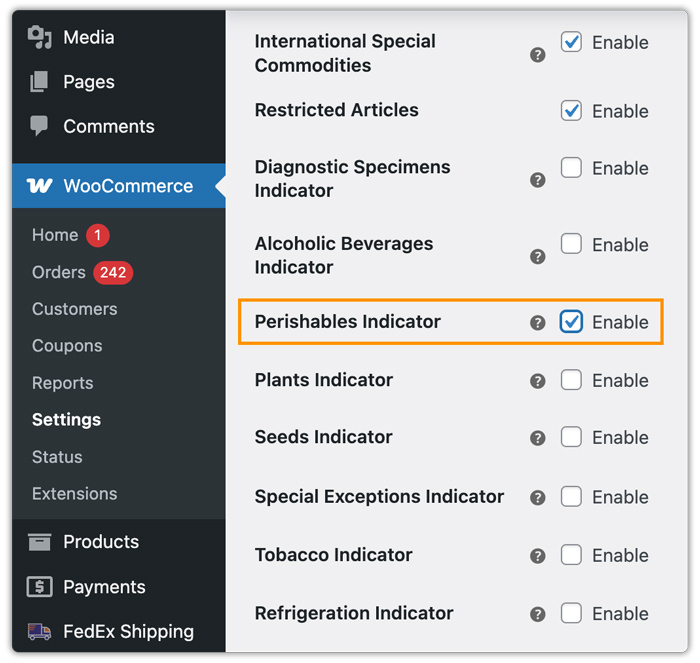Click the Refrigeration Indicator label
This screenshot has width=700, height=663.
(354, 613)
